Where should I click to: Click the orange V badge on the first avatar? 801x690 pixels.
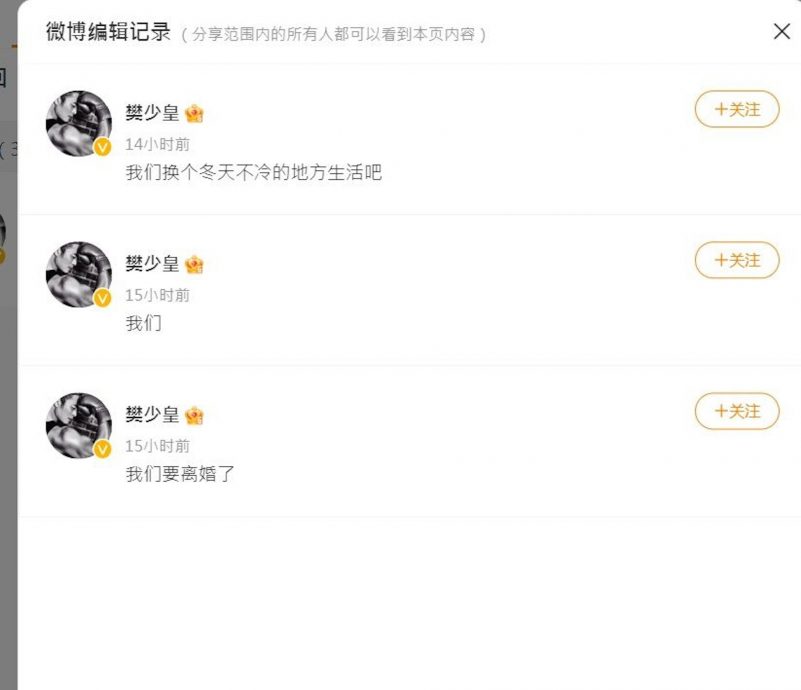tap(100, 147)
